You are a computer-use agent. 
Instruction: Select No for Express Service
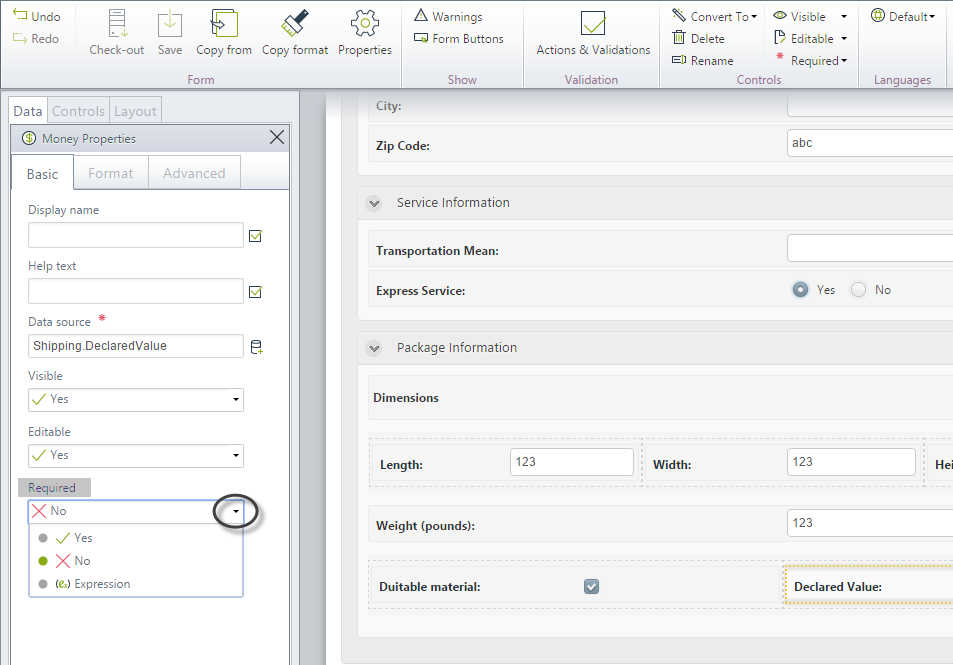858,290
